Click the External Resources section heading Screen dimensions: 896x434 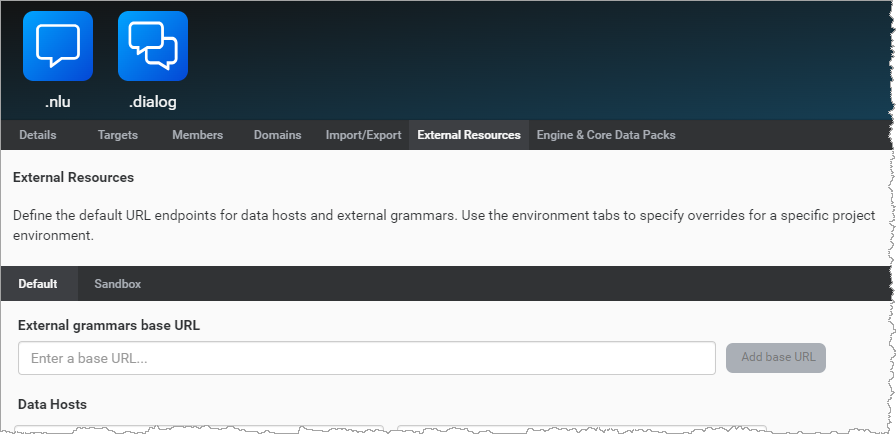[x=73, y=178]
